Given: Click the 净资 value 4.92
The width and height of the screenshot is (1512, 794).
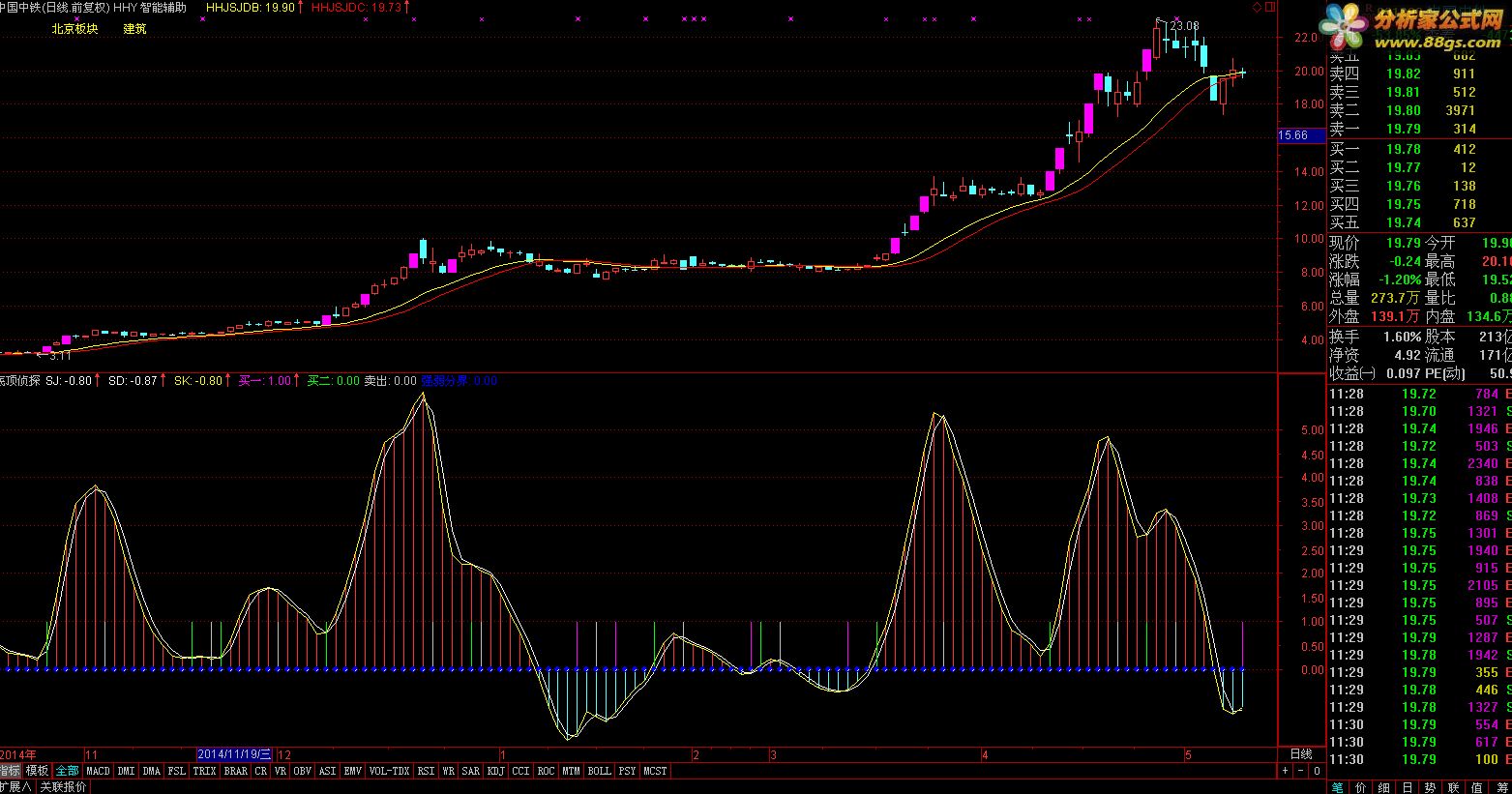Looking at the screenshot, I should 1407,355.
